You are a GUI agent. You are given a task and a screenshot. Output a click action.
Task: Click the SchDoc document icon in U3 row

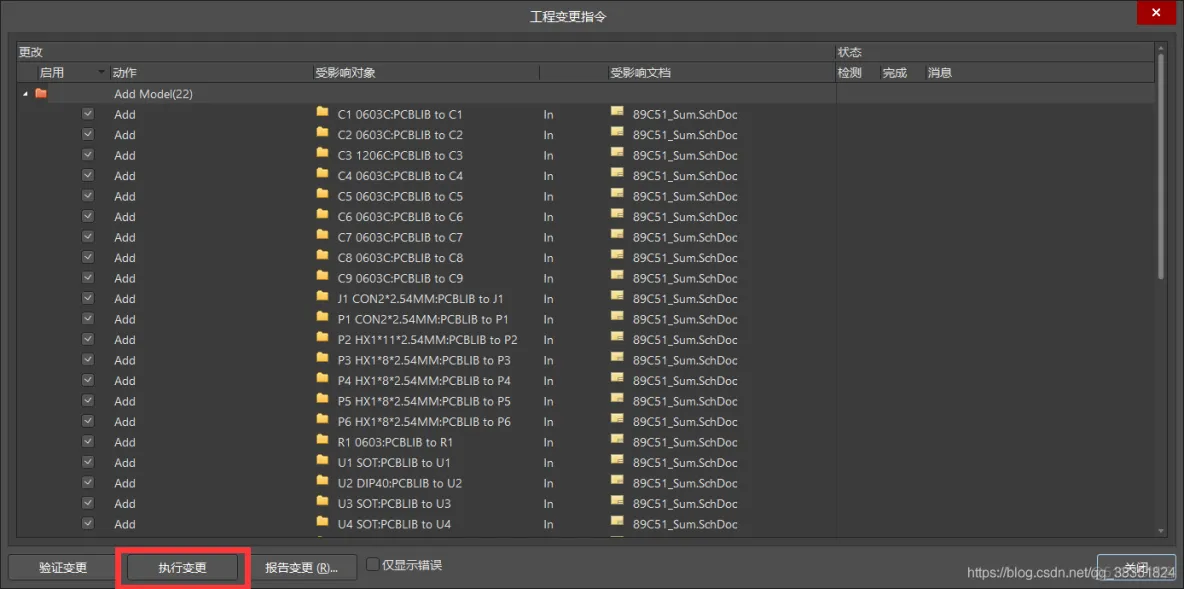coord(617,501)
